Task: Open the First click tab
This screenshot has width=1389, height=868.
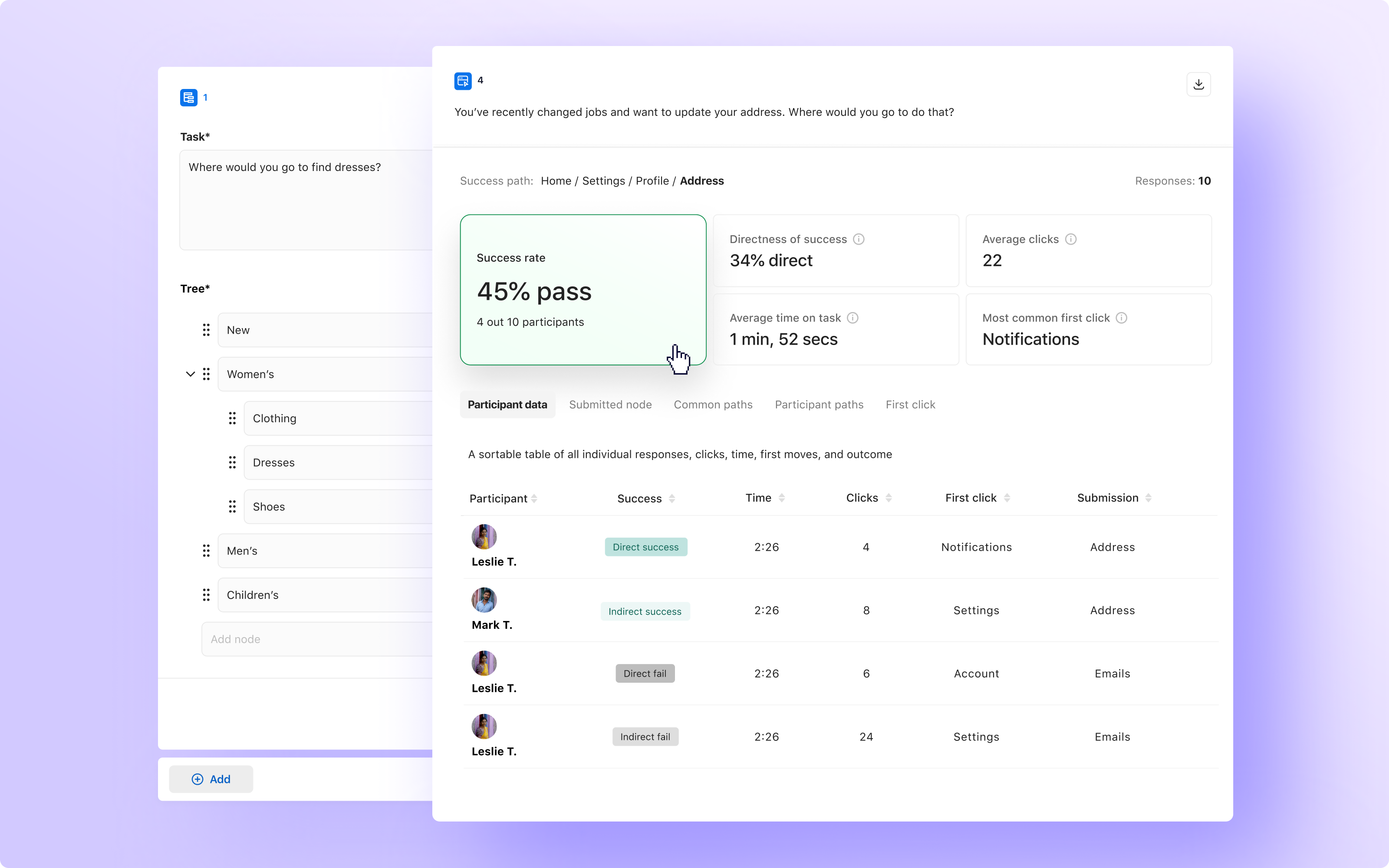Action: coord(910,405)
